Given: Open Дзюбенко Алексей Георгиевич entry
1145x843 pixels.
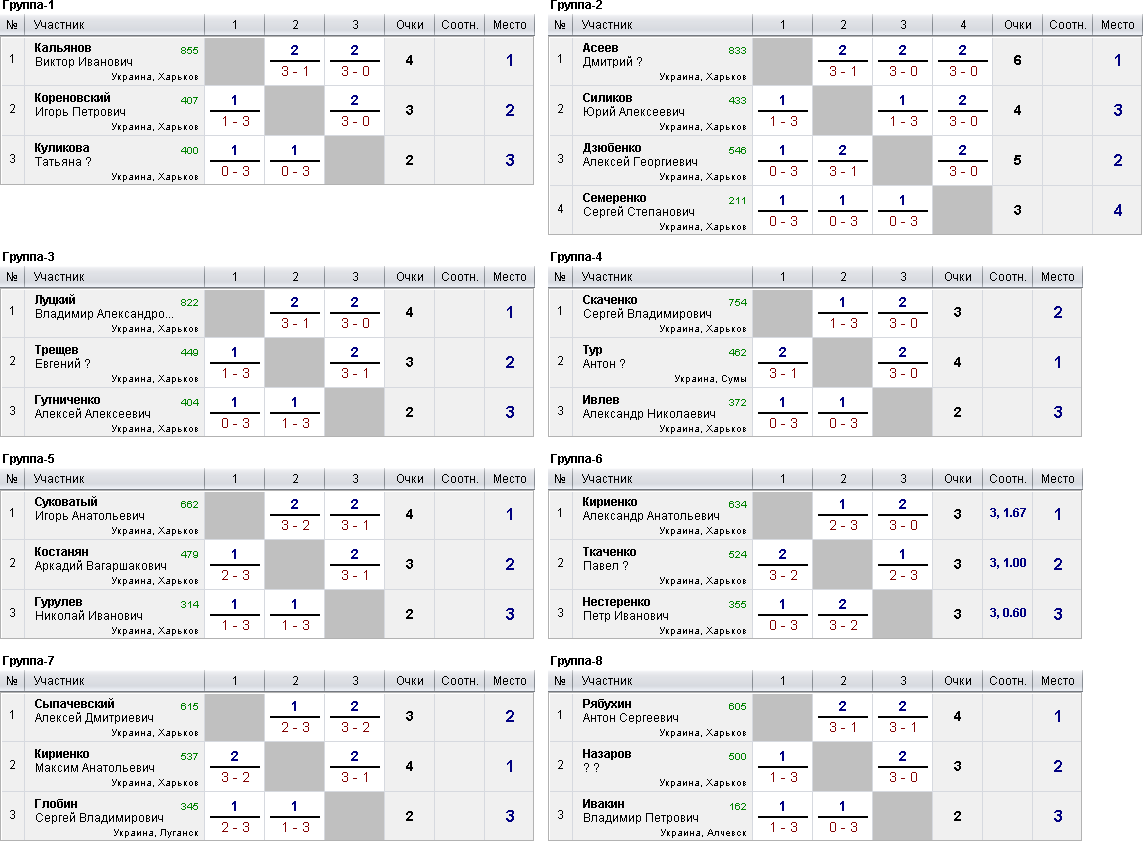Looking at the screenshot, I should pyautogui.click(x=640, y=155).
